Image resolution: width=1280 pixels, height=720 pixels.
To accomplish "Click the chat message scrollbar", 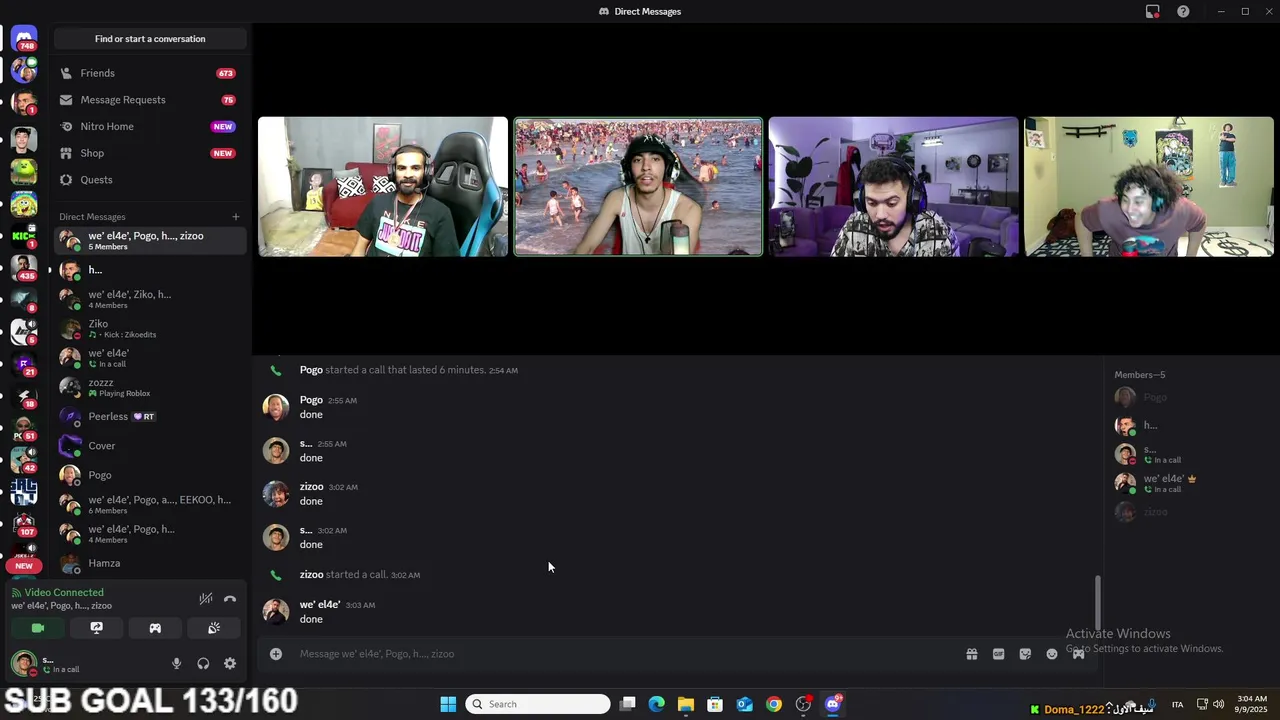I will click(x=1098, y=603).
